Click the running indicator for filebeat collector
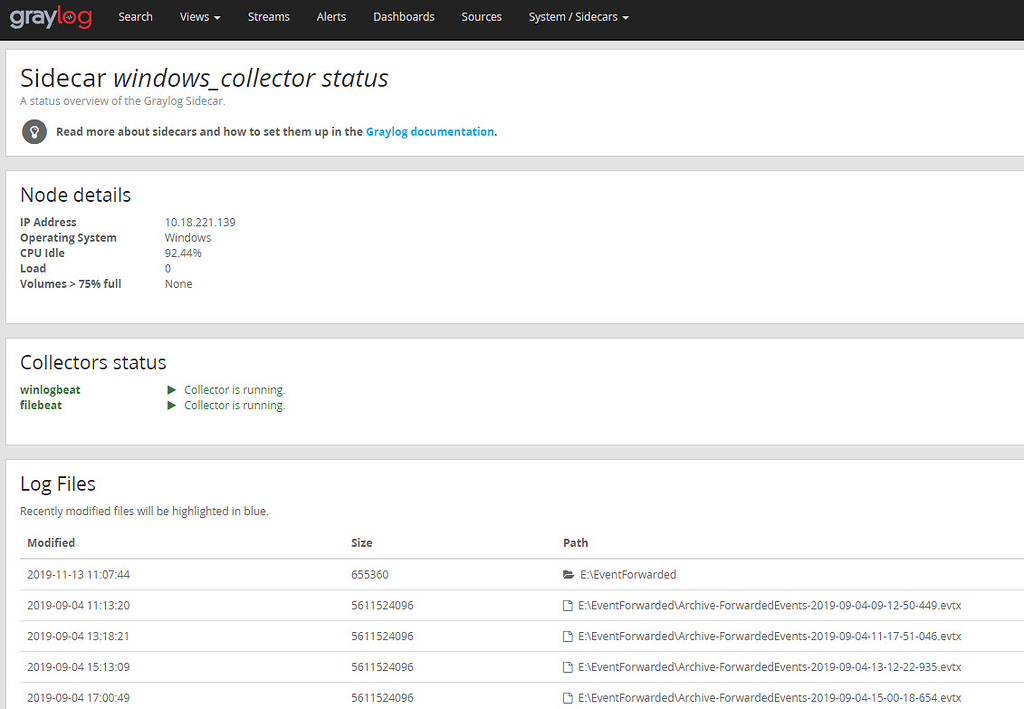This screenshot has height=709, width=1024. (172, 405)
